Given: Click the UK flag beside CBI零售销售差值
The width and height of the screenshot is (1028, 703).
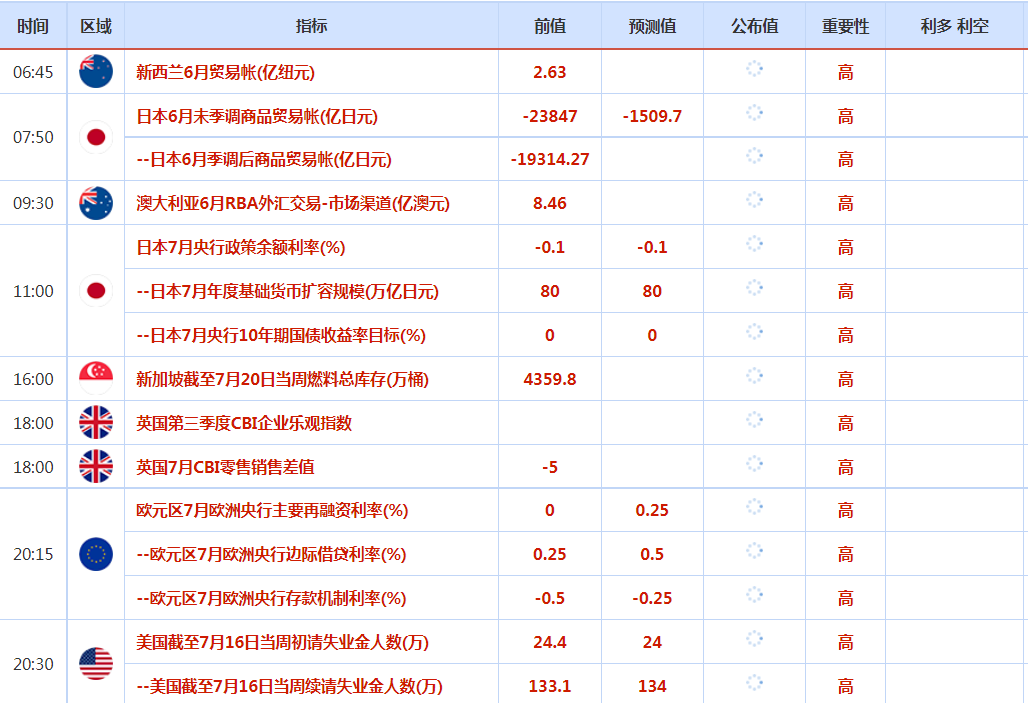Looking at the screenshot, I should click(x=96, y=467).
